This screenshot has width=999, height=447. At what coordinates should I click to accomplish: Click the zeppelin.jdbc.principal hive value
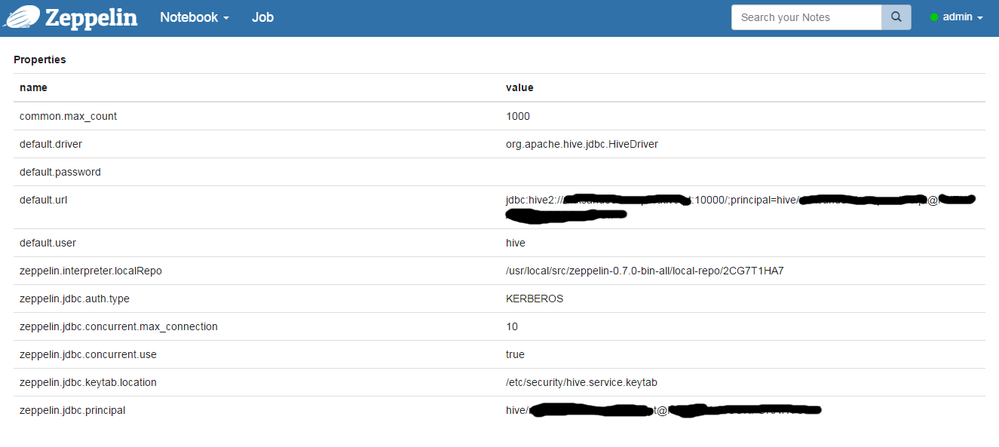(663, 411)
